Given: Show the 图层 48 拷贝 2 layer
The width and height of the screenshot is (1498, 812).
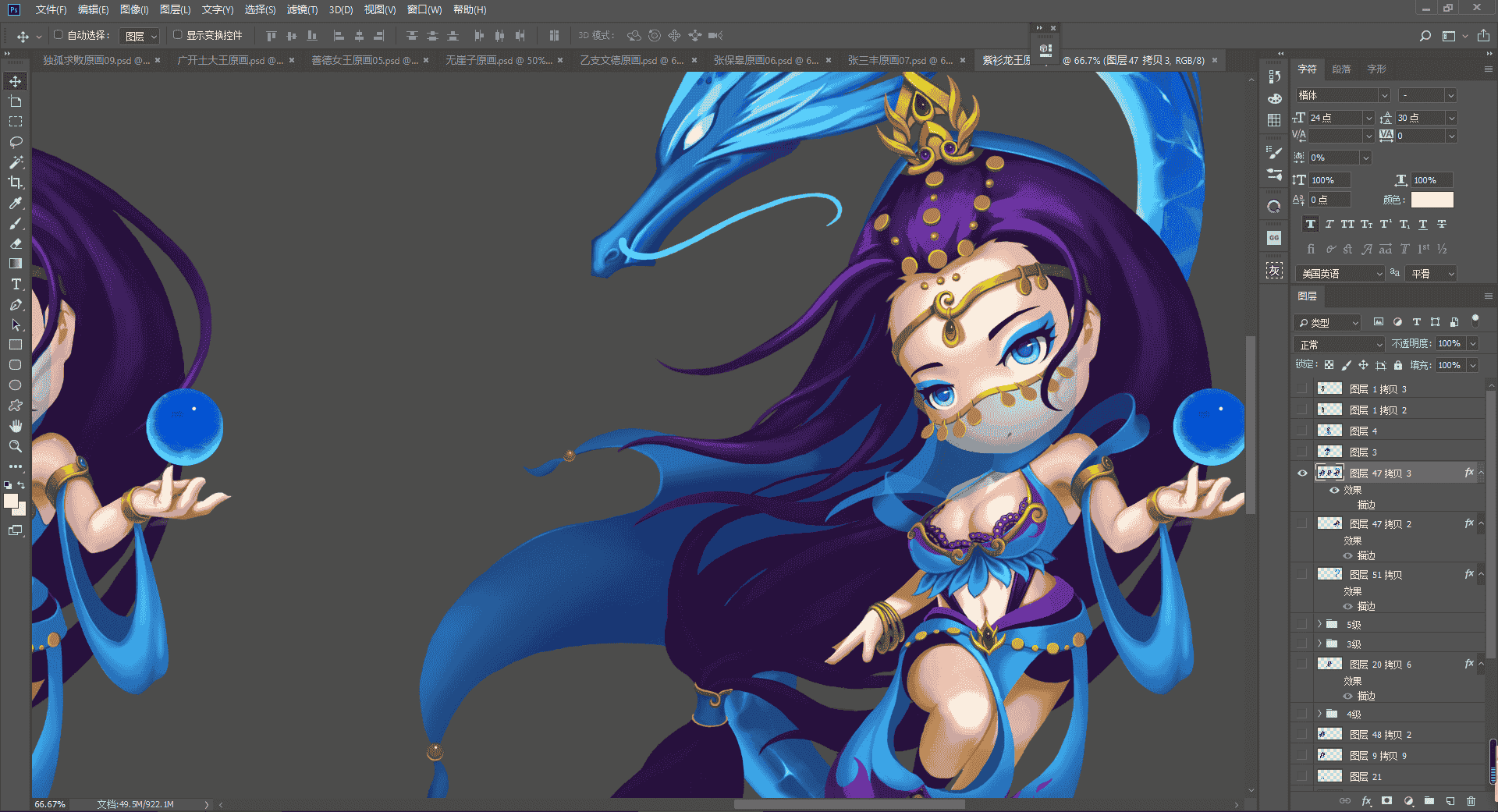Looking at the screenshot, I should 1302,734.
